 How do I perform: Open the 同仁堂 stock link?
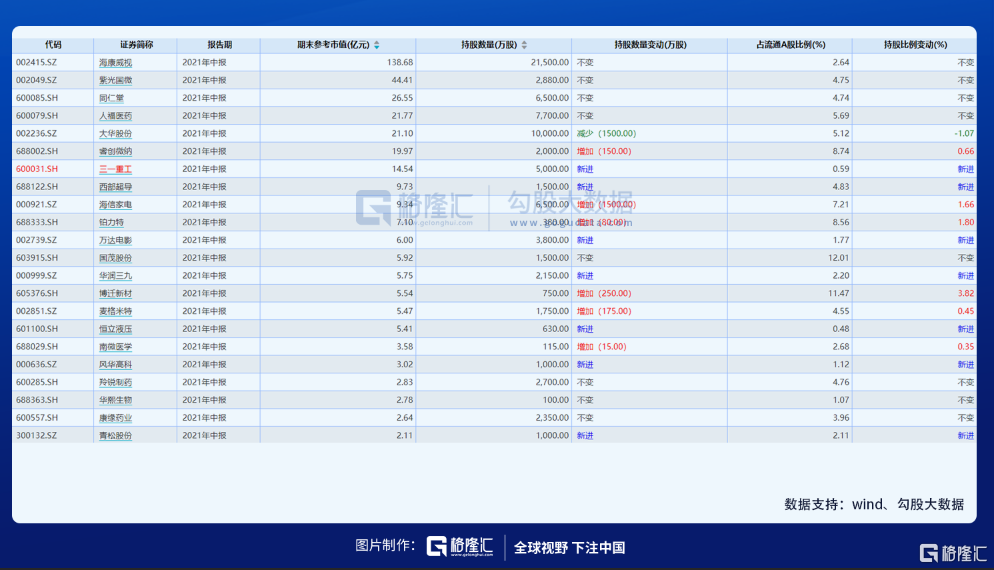pos(112,98)
